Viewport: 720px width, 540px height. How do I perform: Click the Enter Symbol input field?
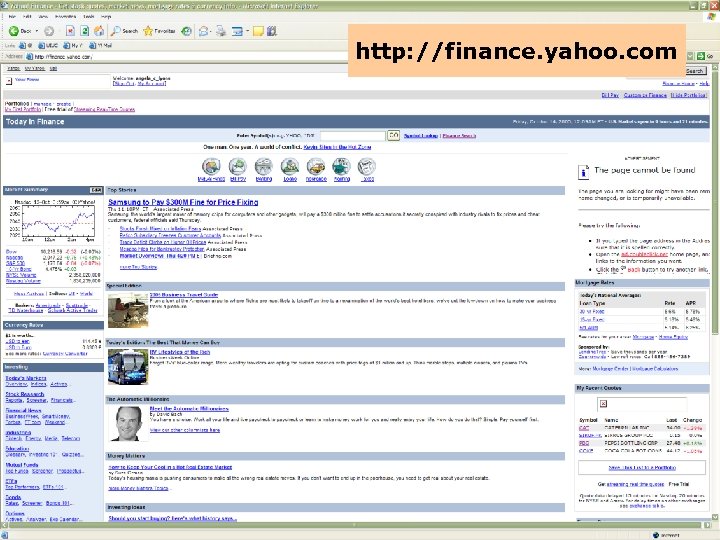[x=353, y=135]
